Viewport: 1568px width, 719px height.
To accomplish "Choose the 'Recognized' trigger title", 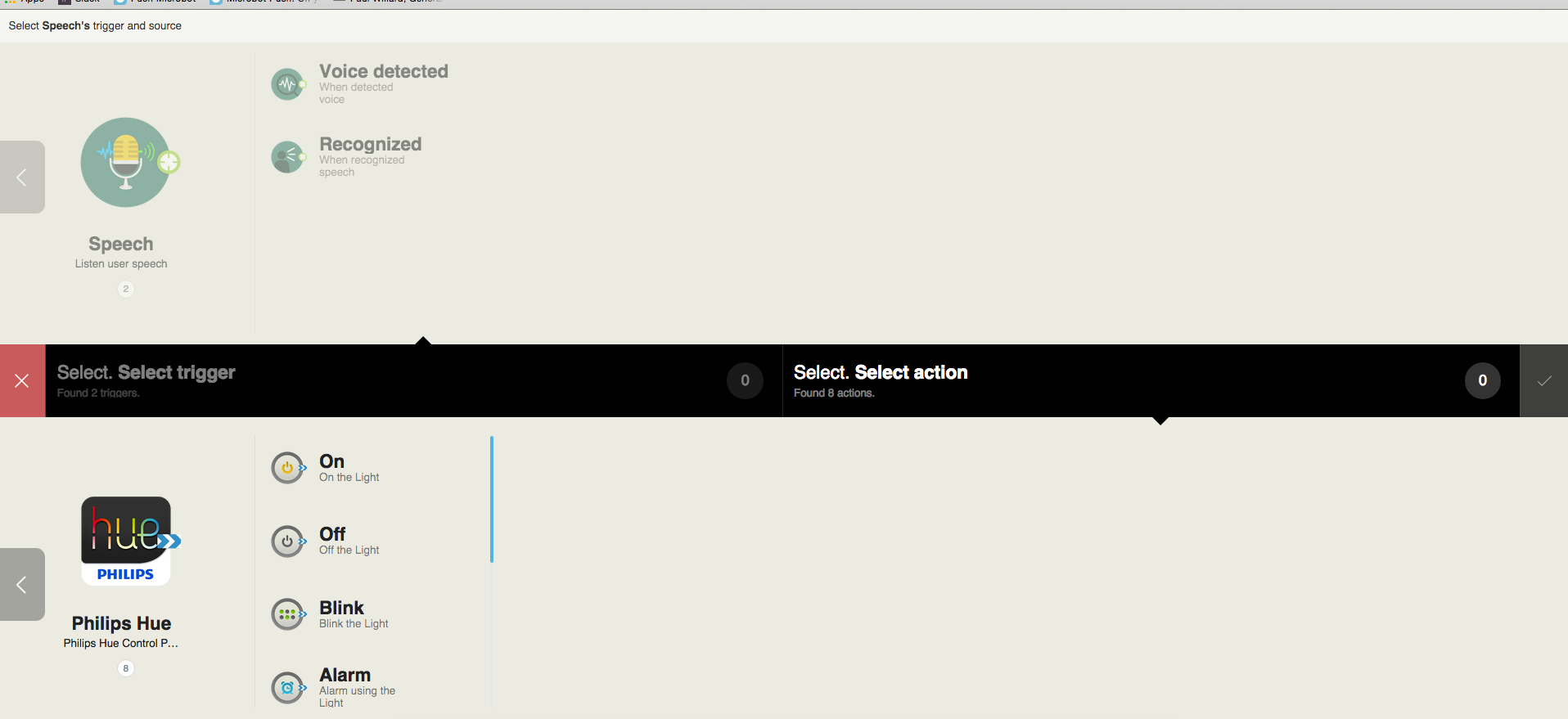I will pyautogui.click(x=371, y=144).
